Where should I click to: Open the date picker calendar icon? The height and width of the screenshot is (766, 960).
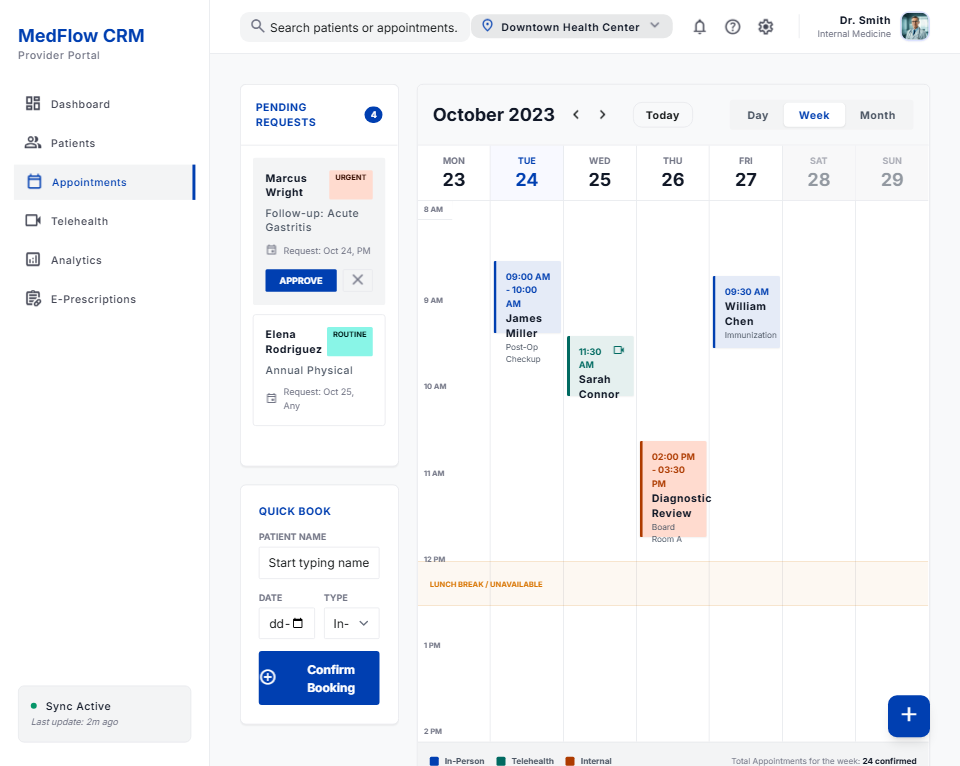click(298, 623)
